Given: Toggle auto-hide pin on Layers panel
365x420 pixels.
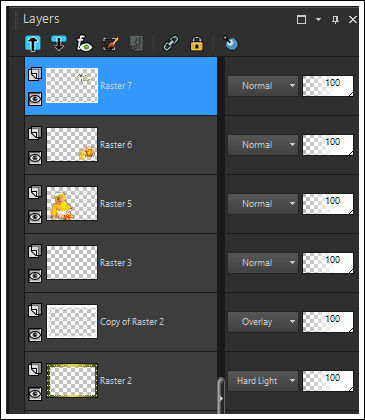Looking at the screenshot, I should [x=335, y=20].
